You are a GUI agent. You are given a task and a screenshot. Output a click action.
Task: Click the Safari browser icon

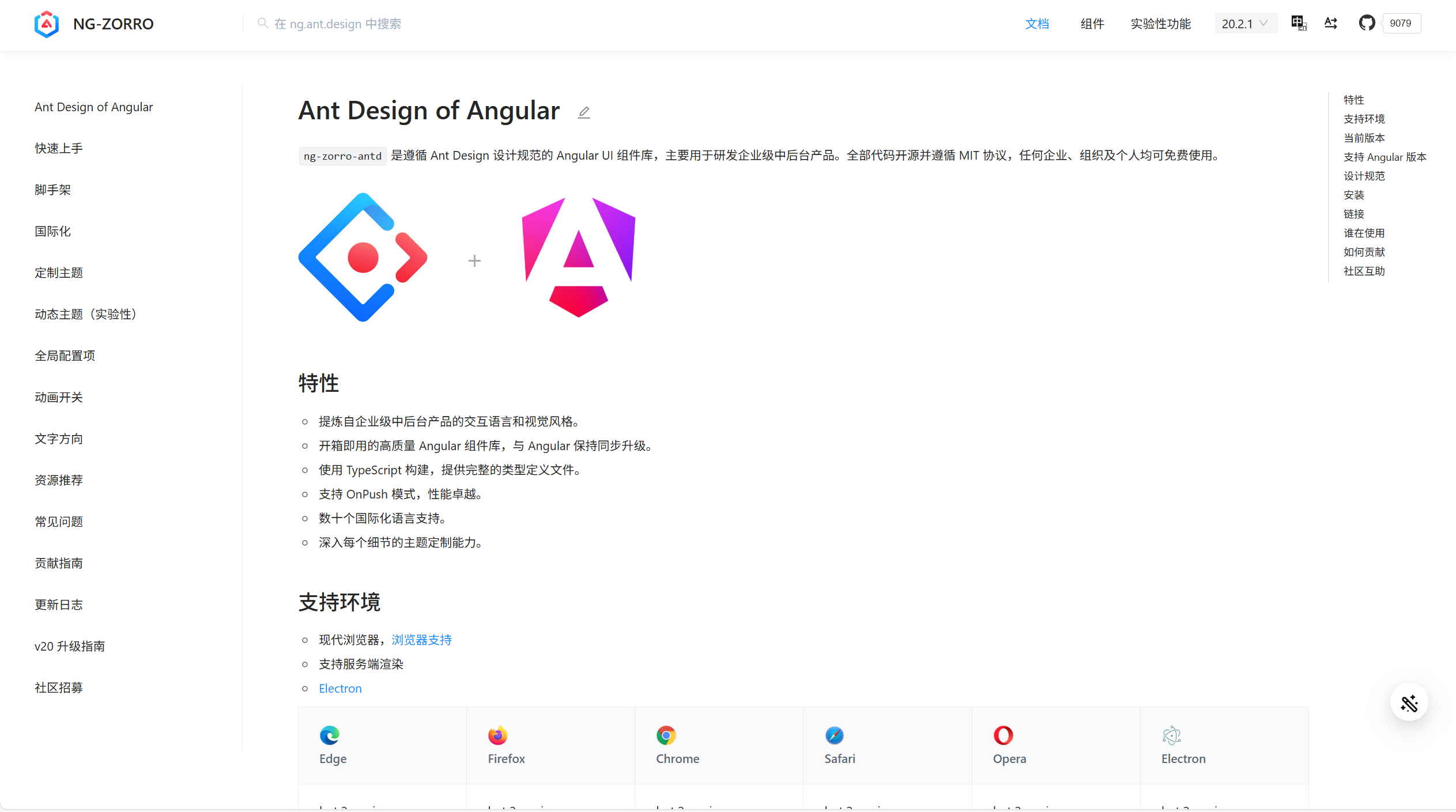(x=834, y=735)
